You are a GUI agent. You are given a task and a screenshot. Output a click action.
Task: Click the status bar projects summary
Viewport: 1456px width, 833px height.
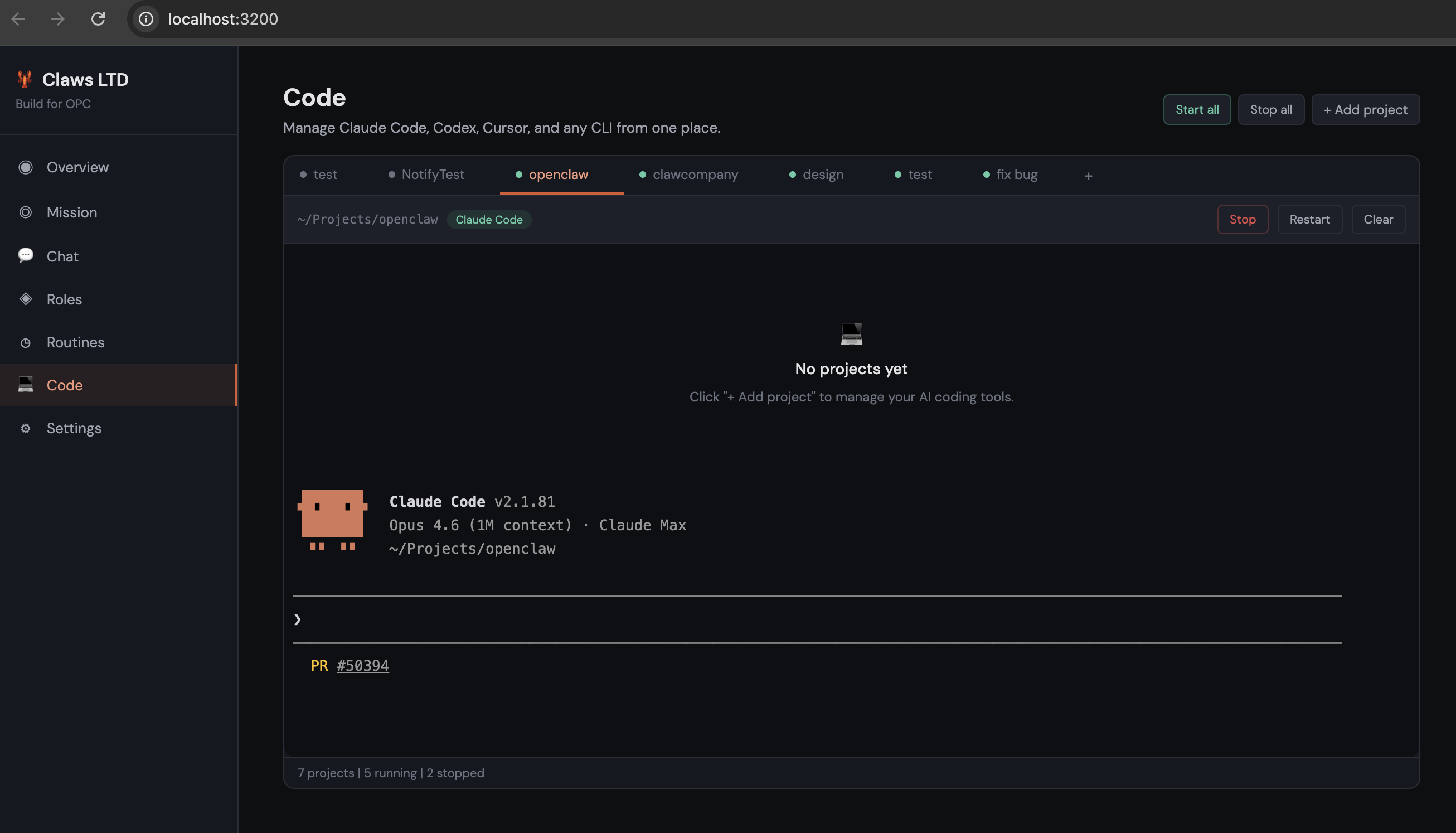coord(391,773)
